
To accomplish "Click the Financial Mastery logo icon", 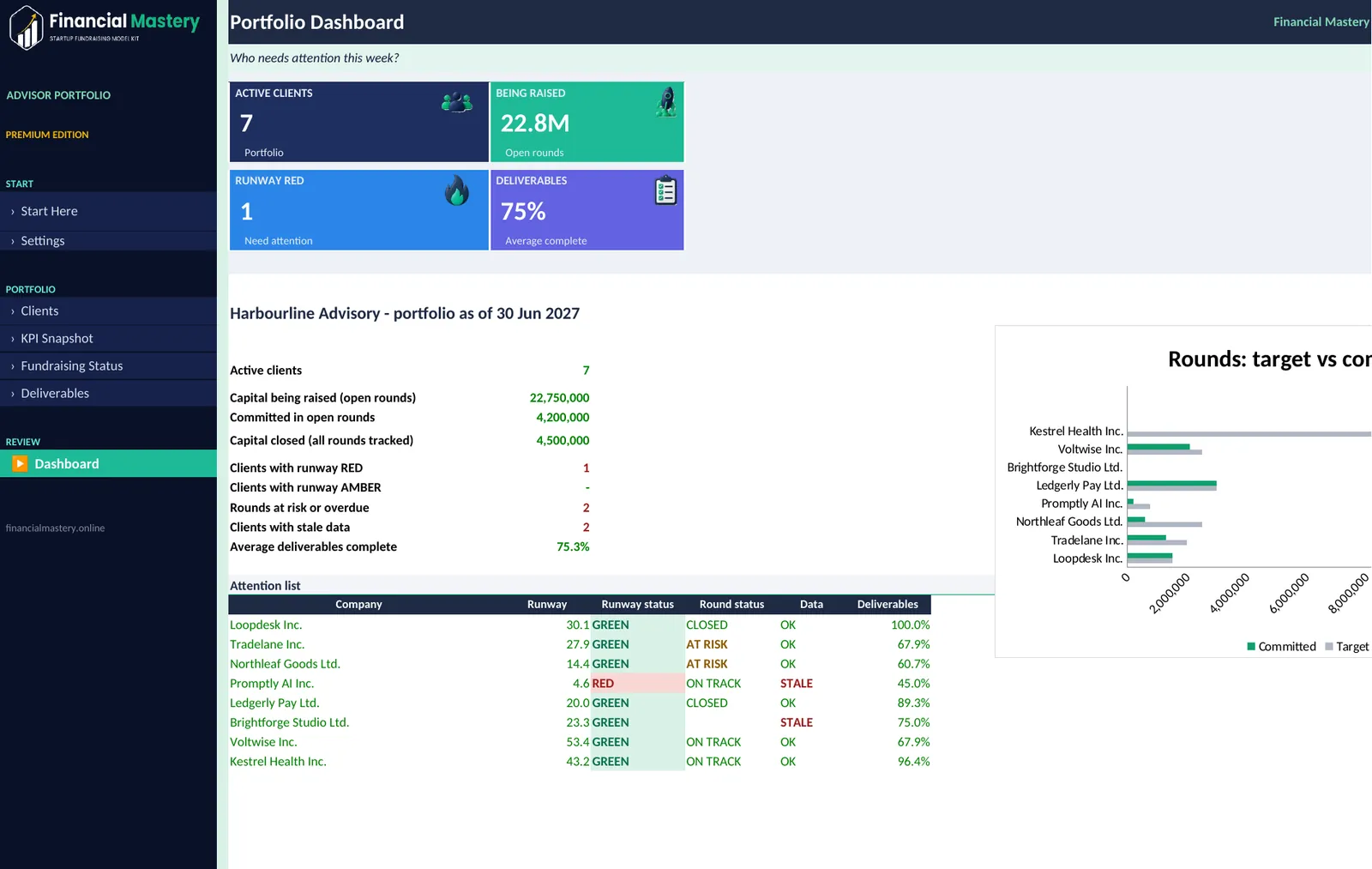I will click(x=27, y=27).
